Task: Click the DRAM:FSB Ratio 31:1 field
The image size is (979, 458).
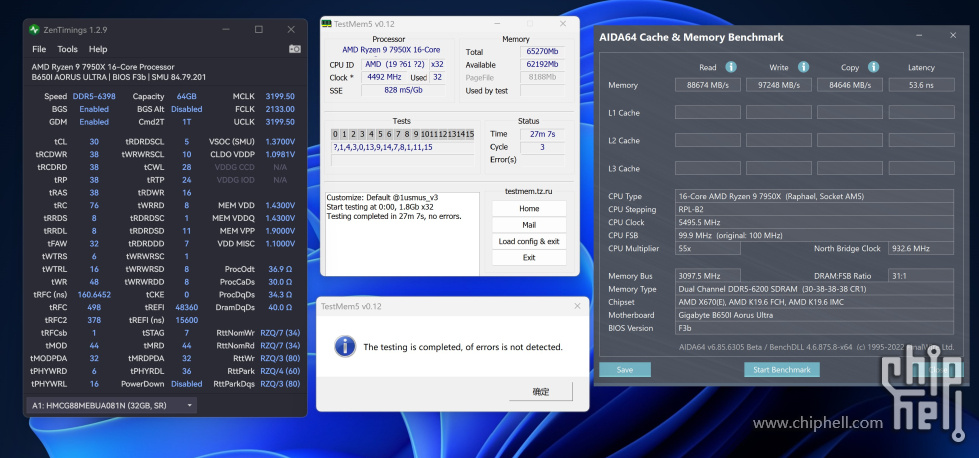Action: tap(922, 276)
